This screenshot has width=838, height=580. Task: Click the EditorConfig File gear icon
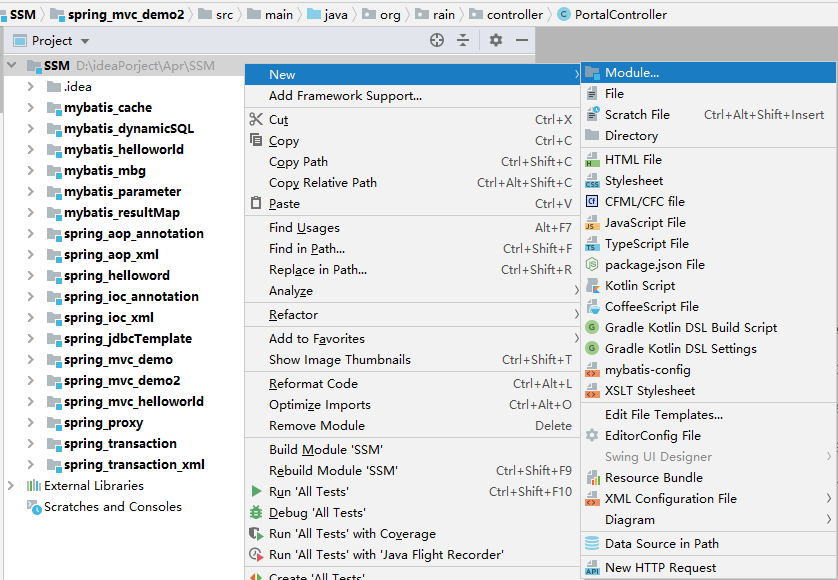pos(592,435)
